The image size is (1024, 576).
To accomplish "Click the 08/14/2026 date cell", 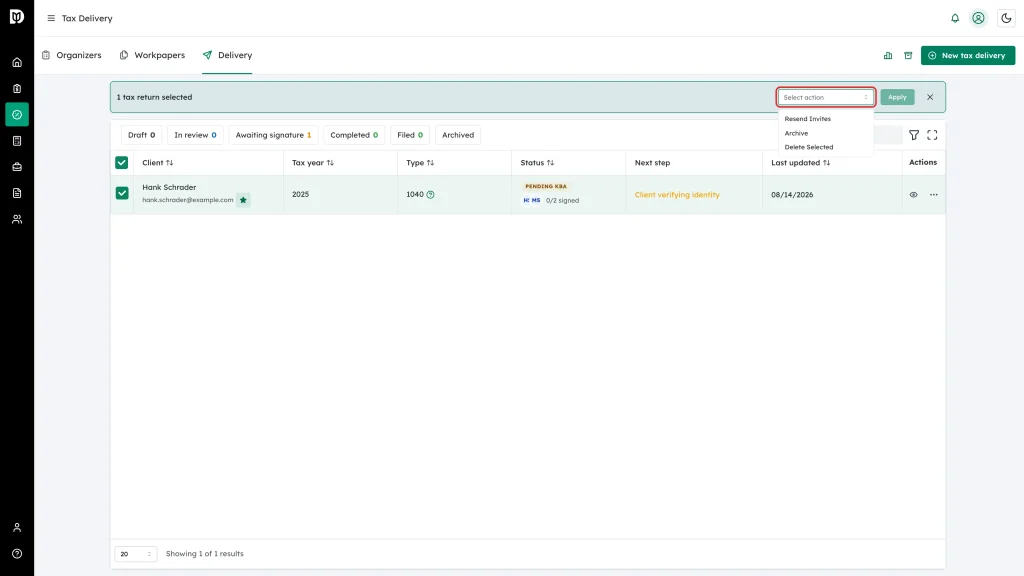I will click(x=792, y=195).
